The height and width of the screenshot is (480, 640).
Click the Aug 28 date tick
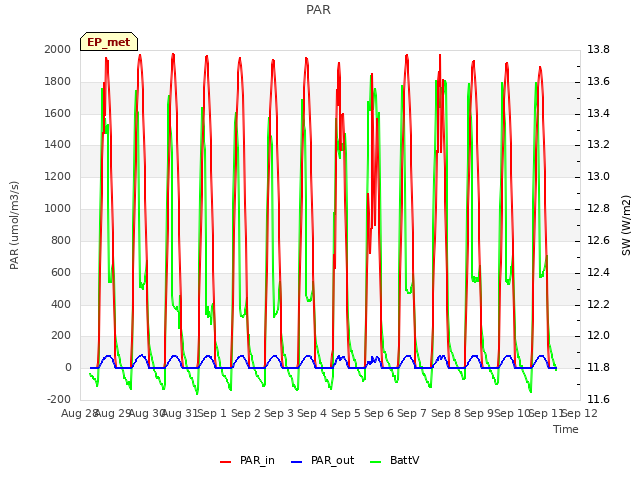[x=79, y=413]
